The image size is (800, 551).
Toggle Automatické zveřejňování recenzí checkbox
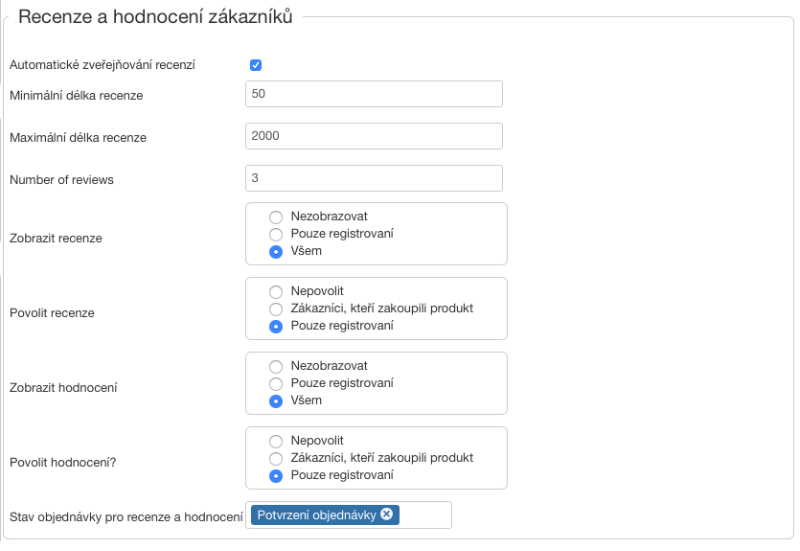coord(256,65)
